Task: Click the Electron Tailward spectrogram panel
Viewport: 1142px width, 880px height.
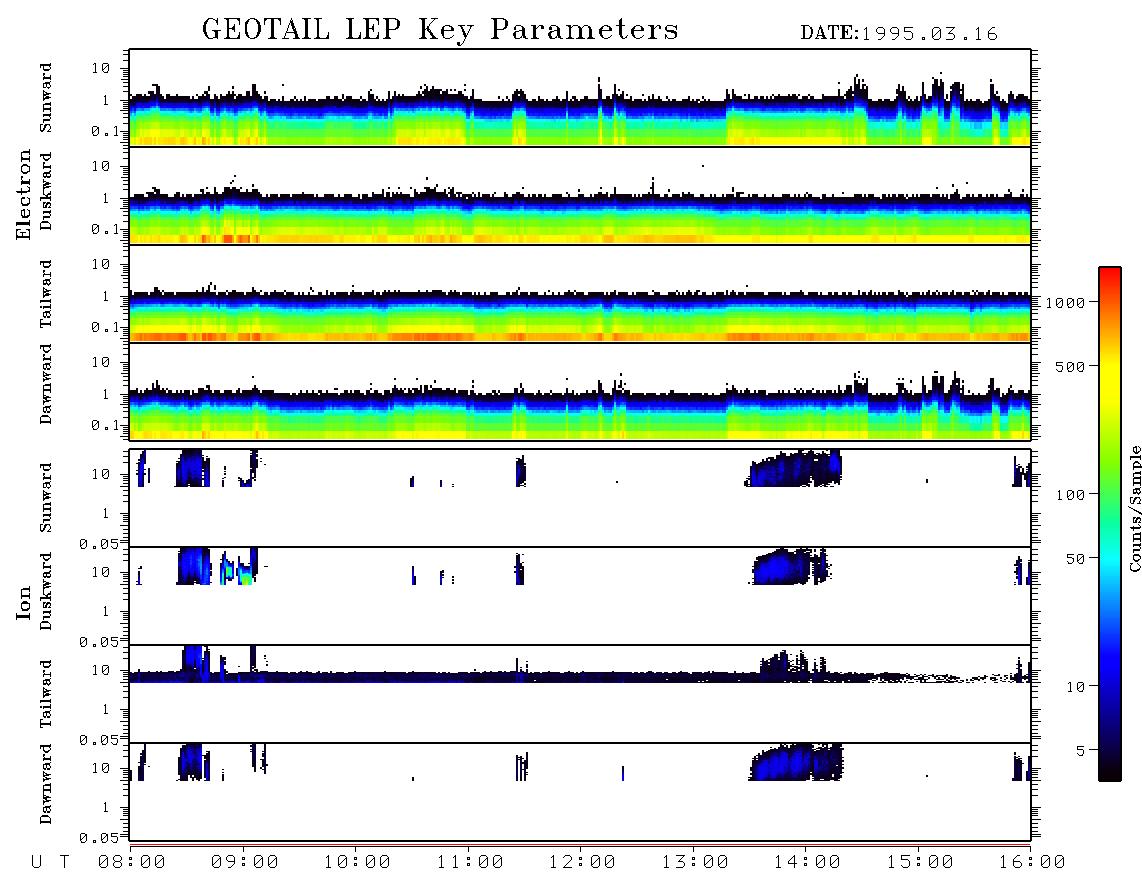Action: tap(580, 293)
